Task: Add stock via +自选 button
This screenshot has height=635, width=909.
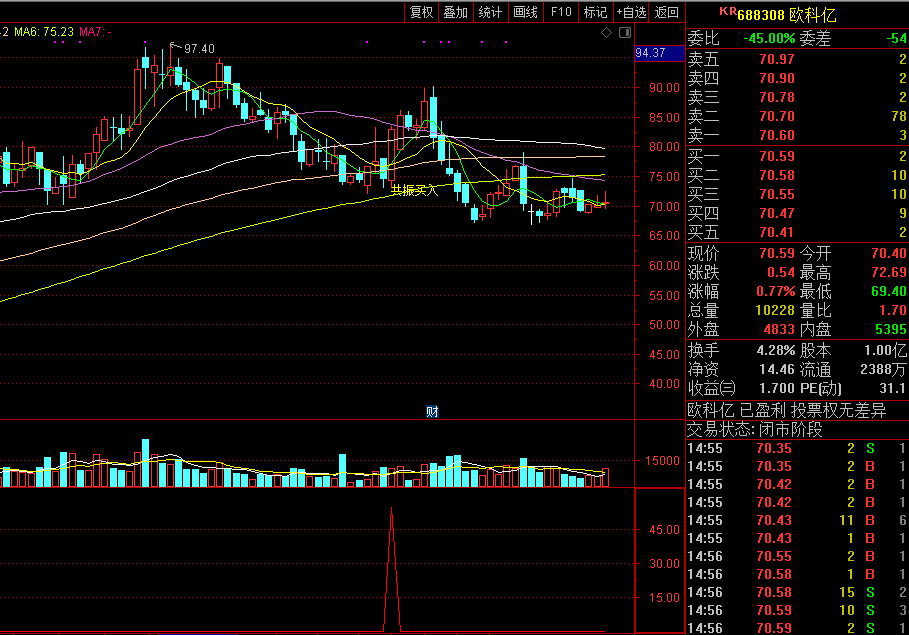Action: point(631,12)
